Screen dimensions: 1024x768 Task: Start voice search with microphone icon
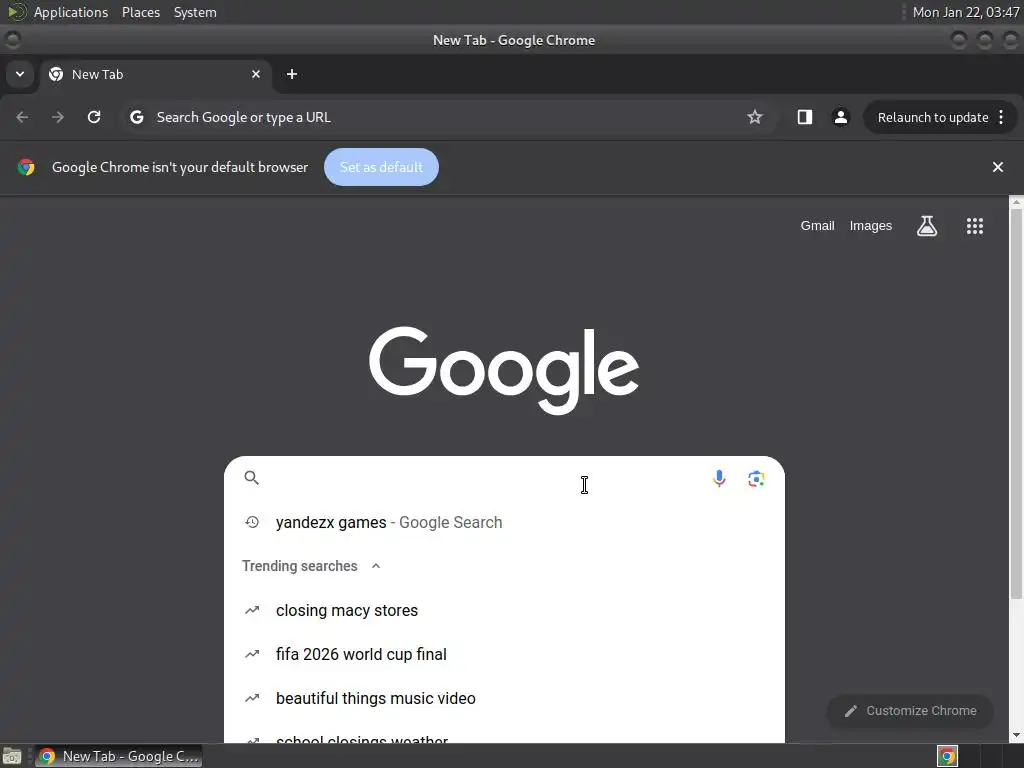pos(719,479)
